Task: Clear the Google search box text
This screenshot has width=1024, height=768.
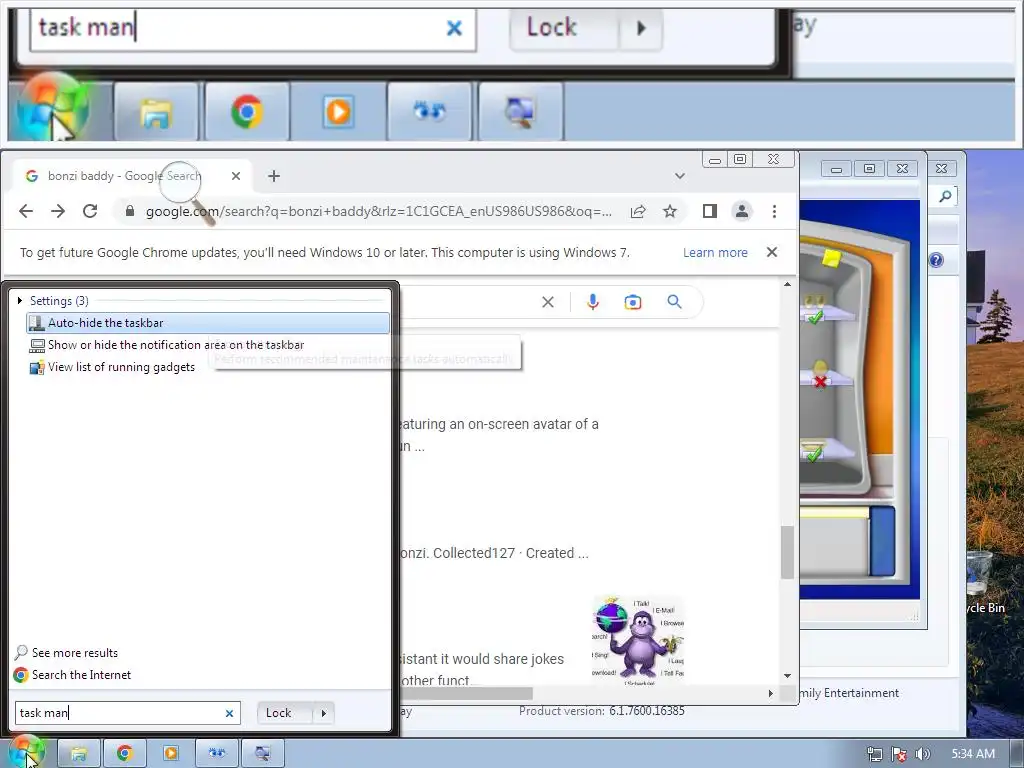Action: pos(548,302)
